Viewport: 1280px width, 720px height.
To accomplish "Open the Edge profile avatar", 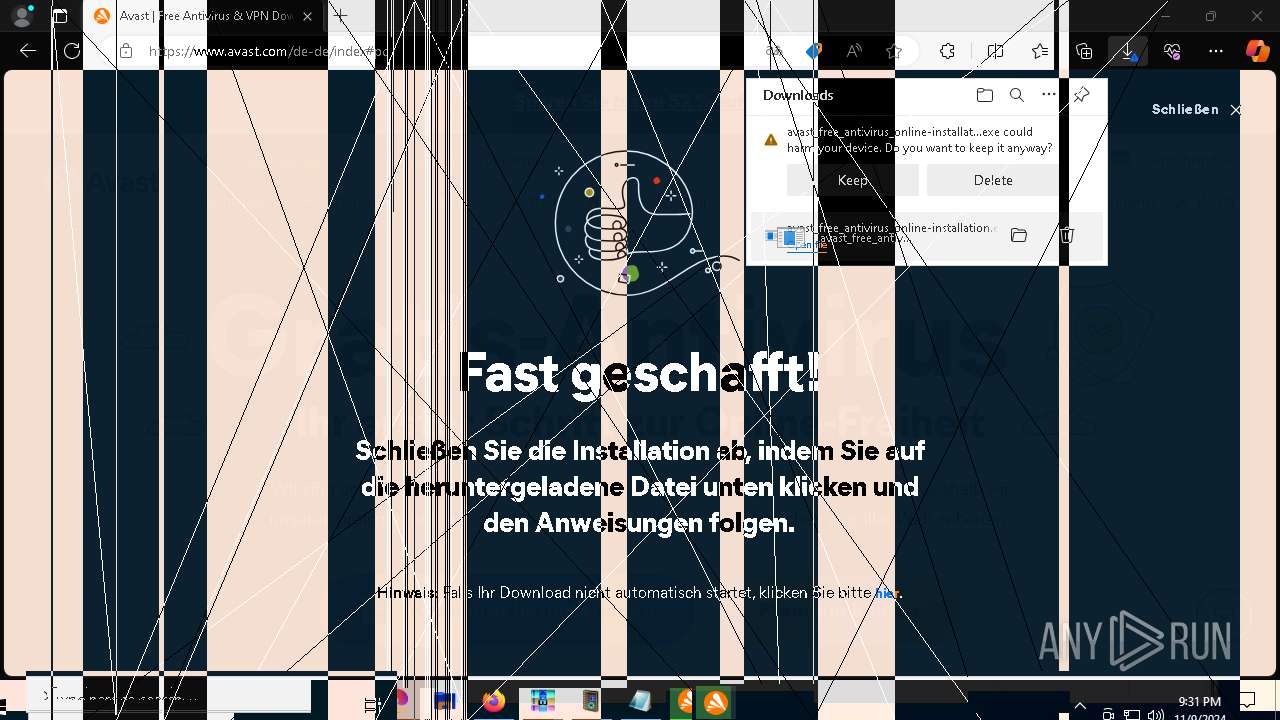I will point(22,16).
